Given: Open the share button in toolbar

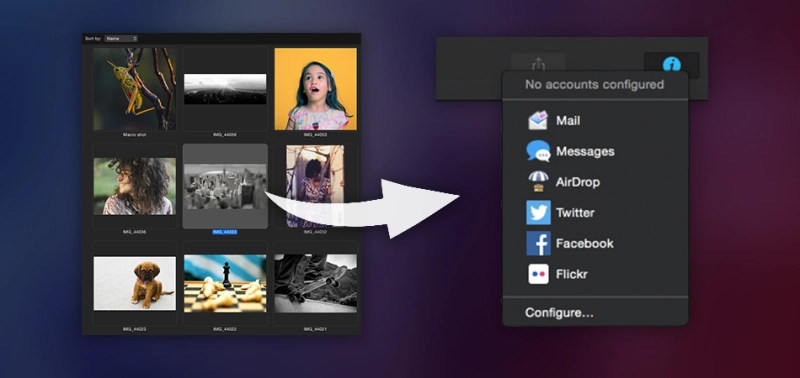Looking at the screenshot, I should coord(538,64).
